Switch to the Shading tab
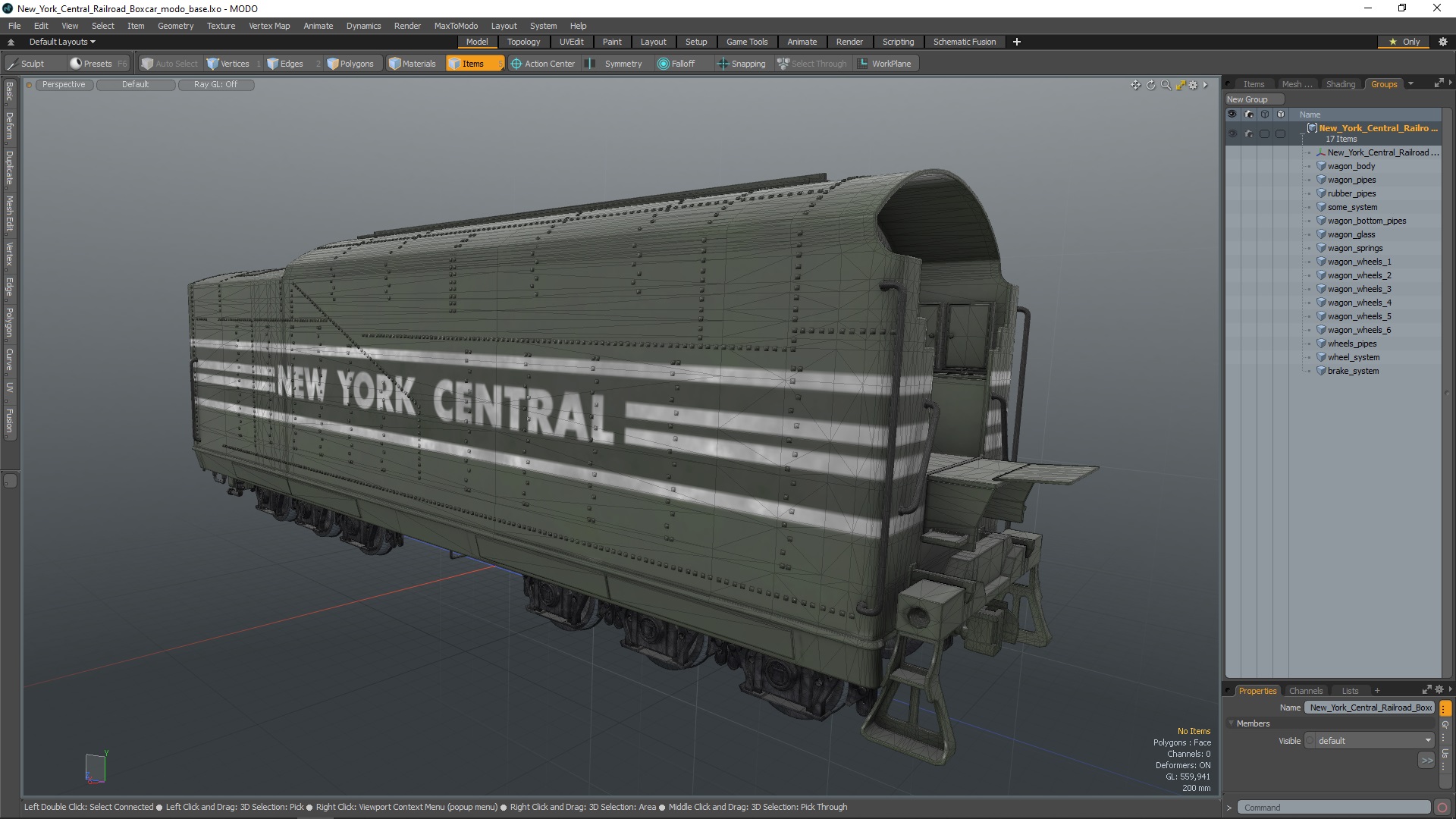Image resolution: width=1456 pixels, height=819 pixels. click(1340, 84)
